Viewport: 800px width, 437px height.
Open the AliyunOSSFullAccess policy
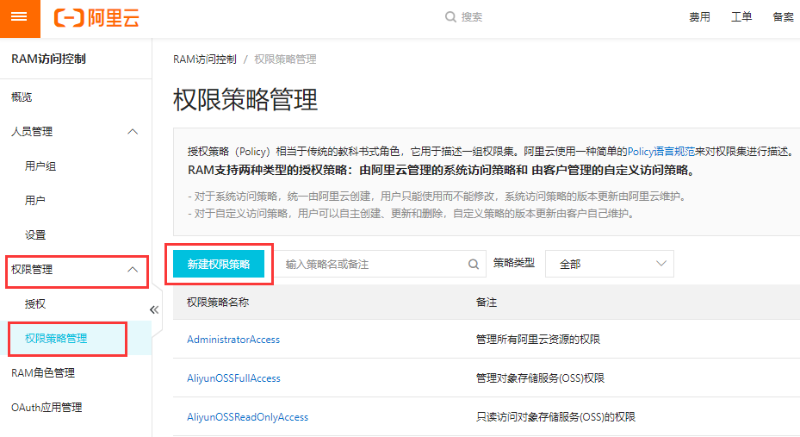coord(234,378)
